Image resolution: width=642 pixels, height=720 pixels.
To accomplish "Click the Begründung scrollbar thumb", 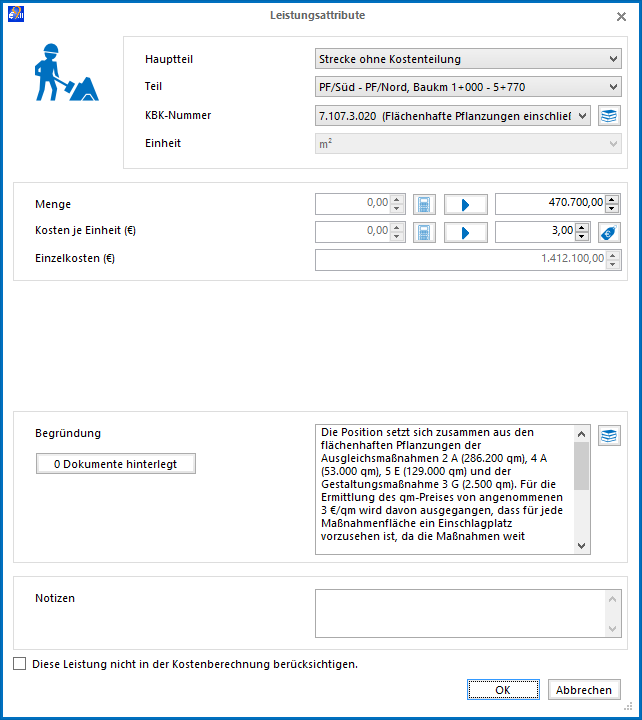I will point(581,466).
